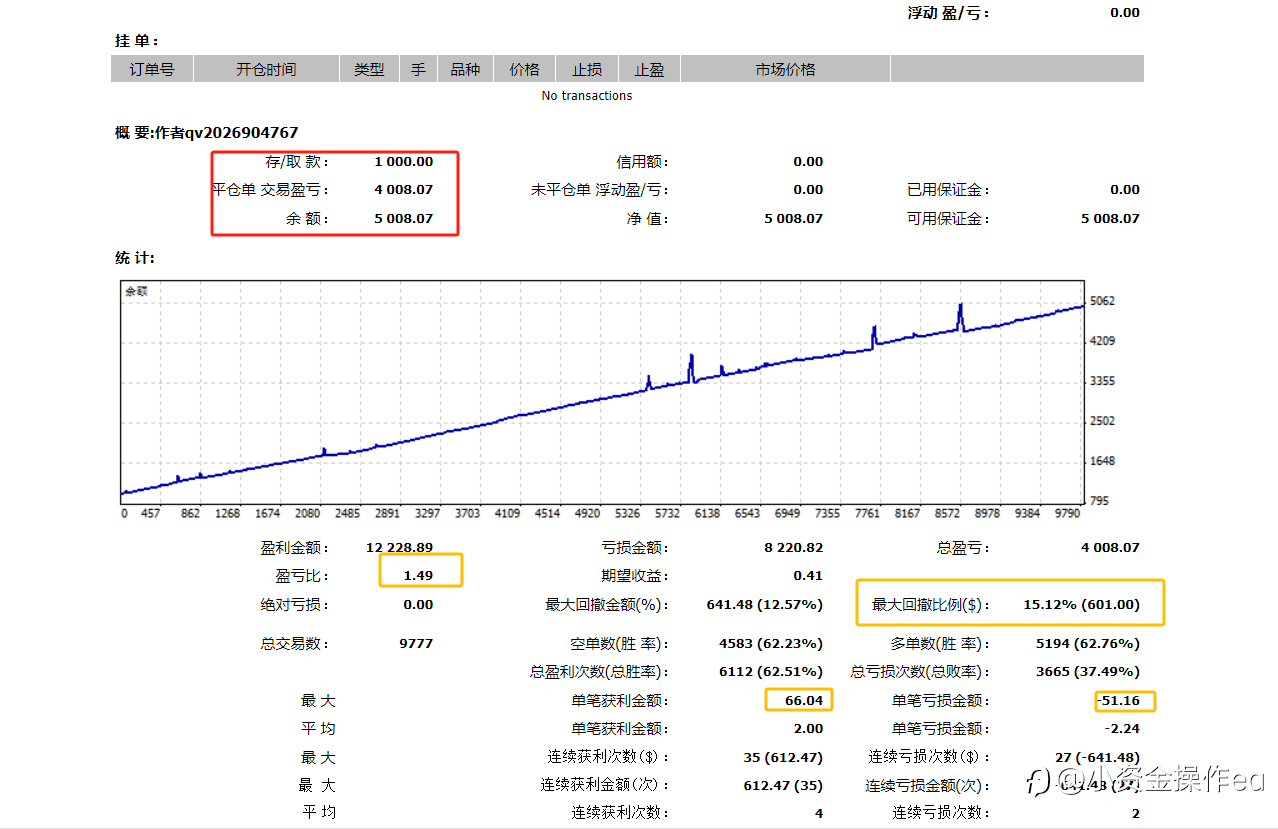
Task: Click the 最大回撤金额(%) label
Action: coord(607,605)
